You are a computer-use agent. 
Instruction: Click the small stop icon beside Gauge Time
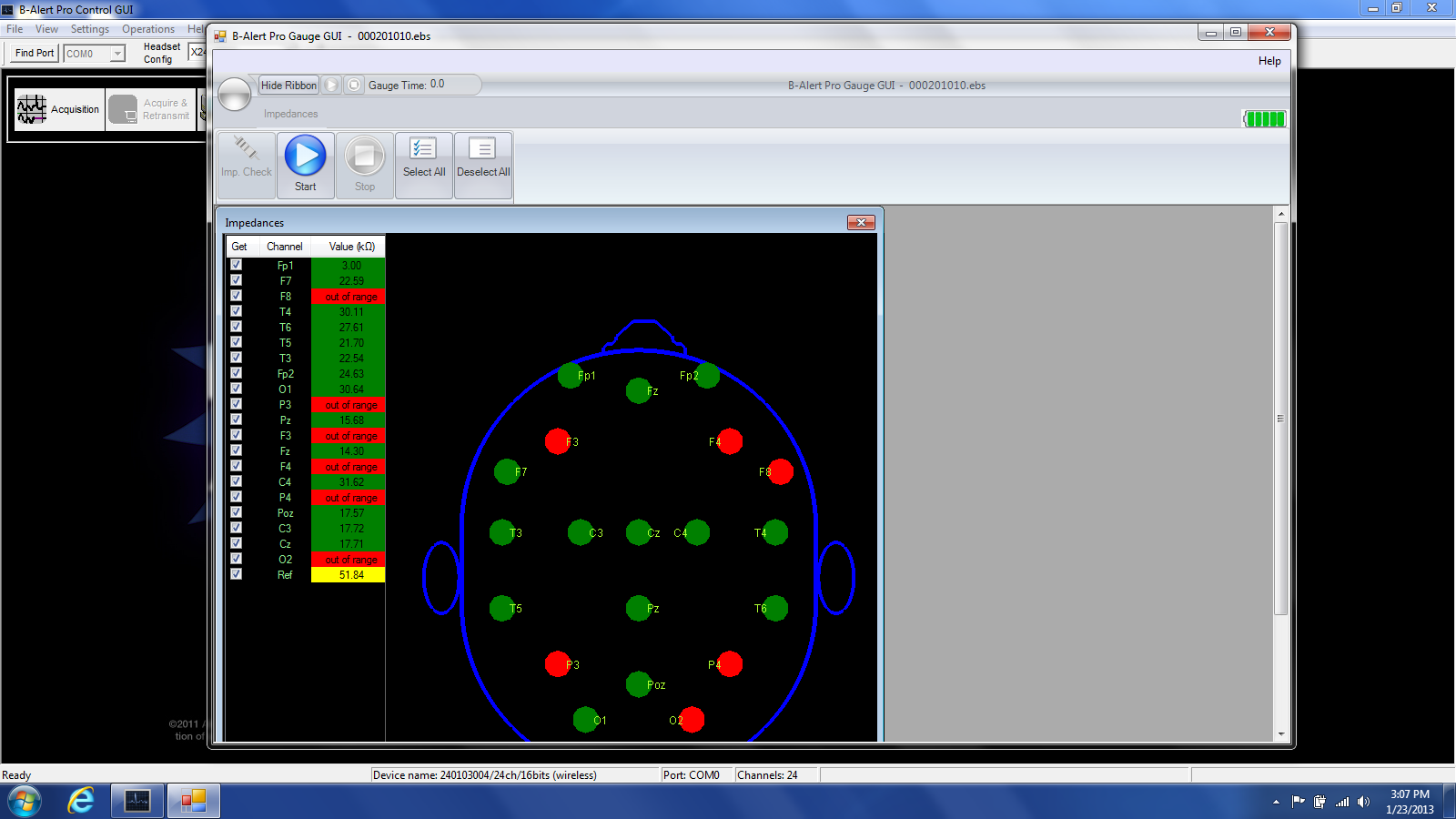click(x=354, y=85)
